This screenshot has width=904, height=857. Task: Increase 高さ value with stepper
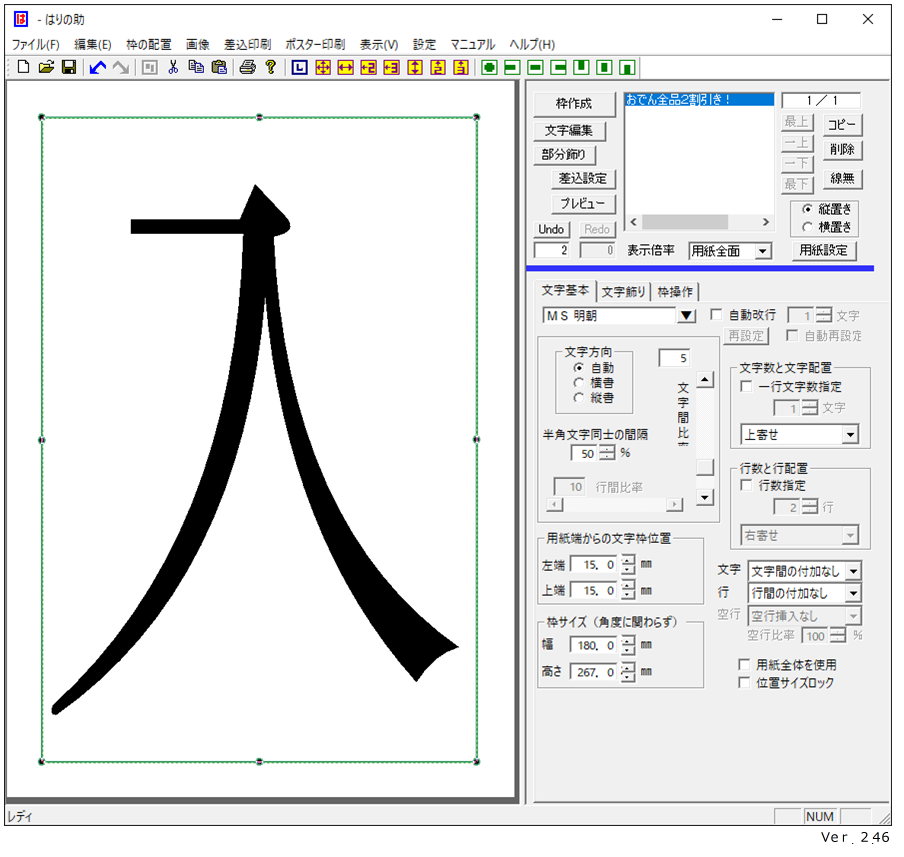coord(628,667)
